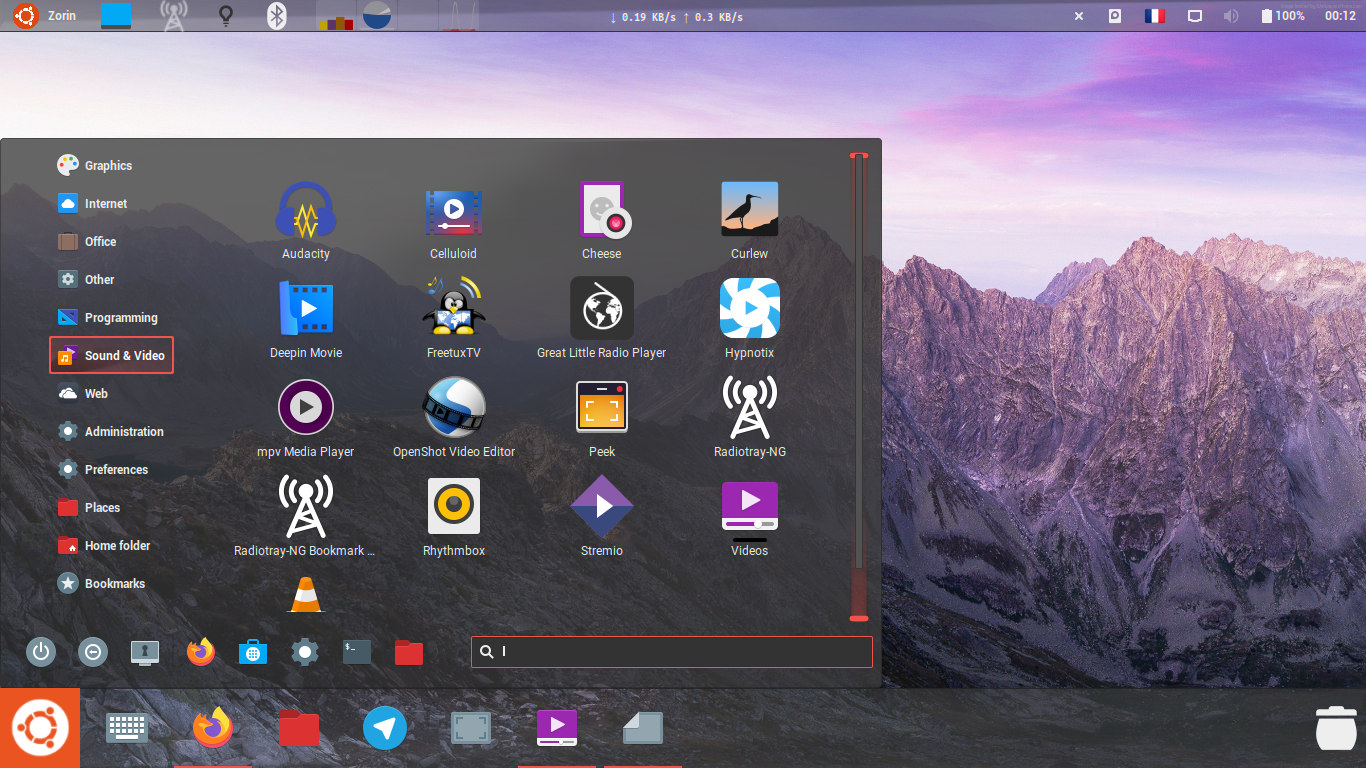
Task: Open Firefox from the bottom dock
Action: [213, 727]
